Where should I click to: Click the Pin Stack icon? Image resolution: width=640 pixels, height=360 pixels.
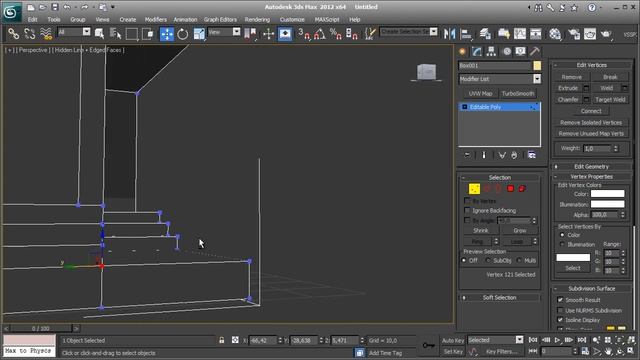pyautogui.click(x=467, y=155)
